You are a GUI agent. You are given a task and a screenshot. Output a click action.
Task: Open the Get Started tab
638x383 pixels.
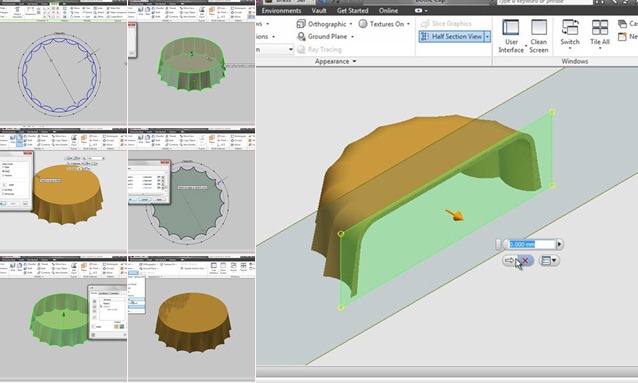click(352, 10)
